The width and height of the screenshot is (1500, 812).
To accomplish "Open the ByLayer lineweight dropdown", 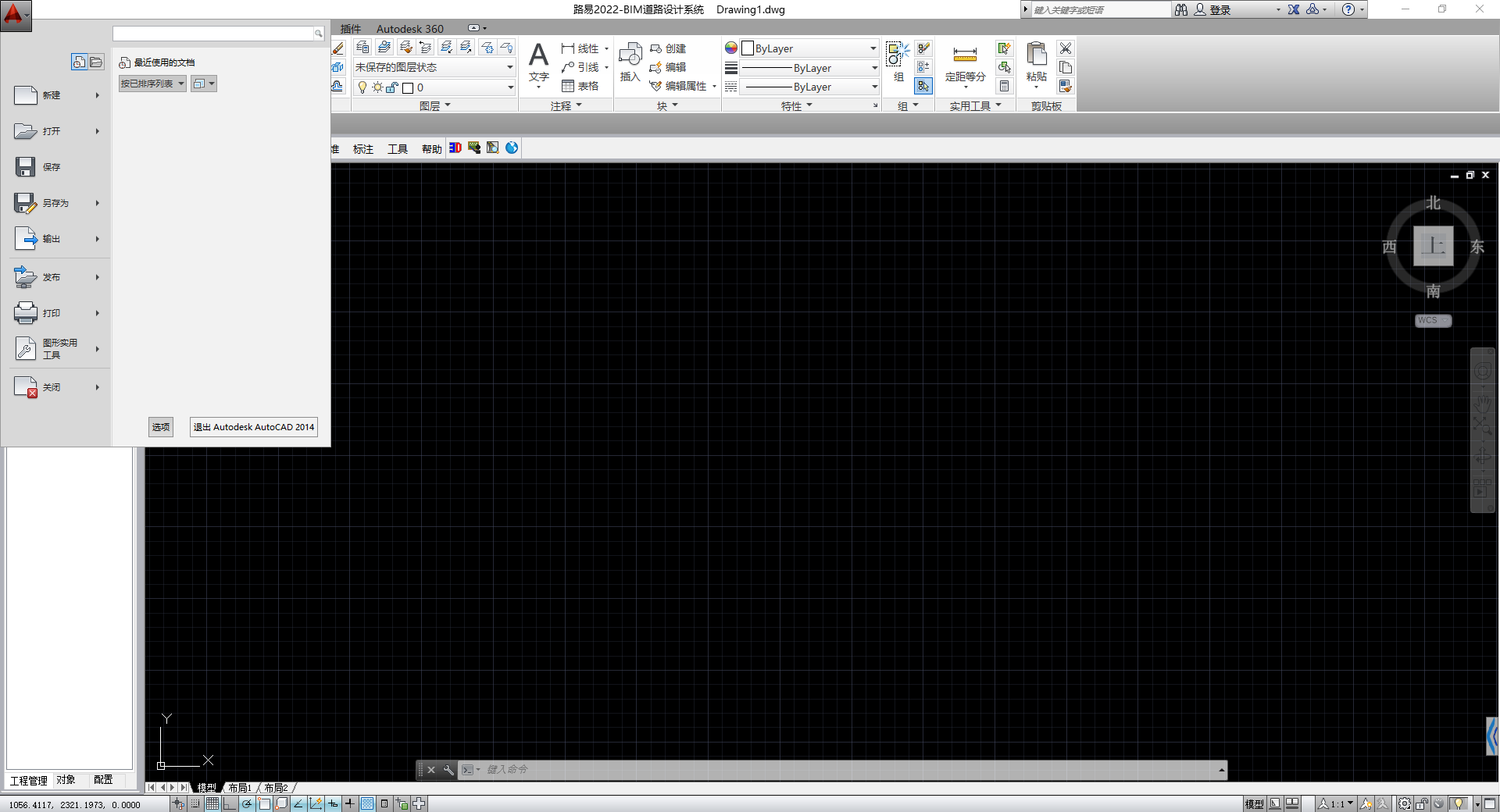I will point(809,68).
